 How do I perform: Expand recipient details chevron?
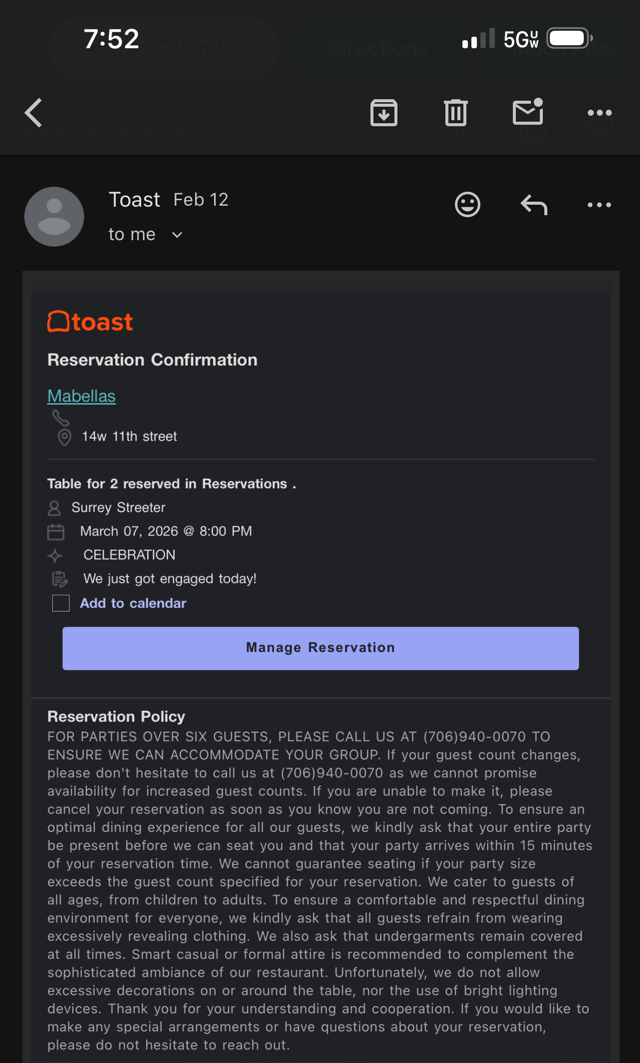point(177,235)
